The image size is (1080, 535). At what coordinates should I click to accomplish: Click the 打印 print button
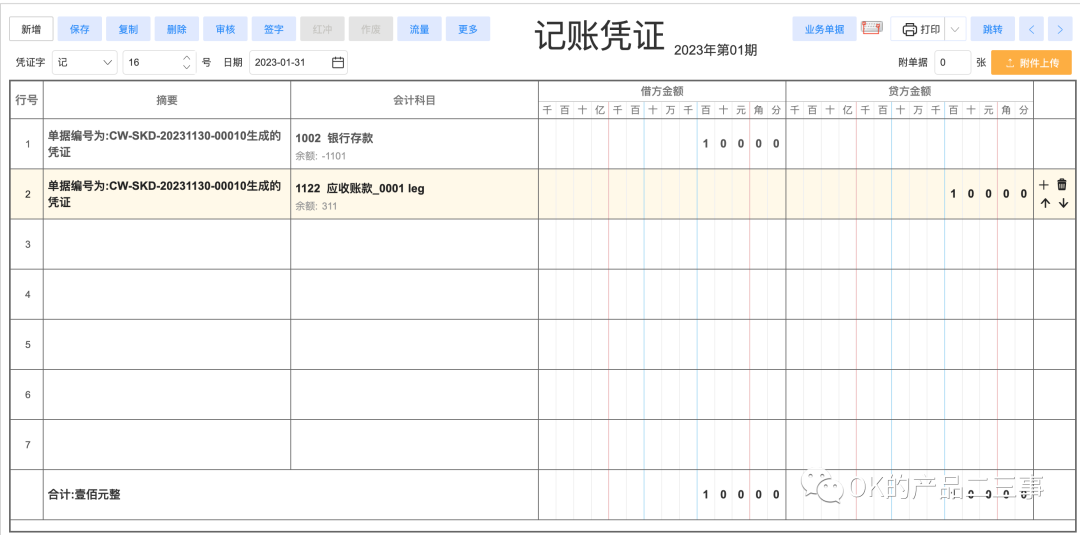pyautogui.click(x=920, y=29)
